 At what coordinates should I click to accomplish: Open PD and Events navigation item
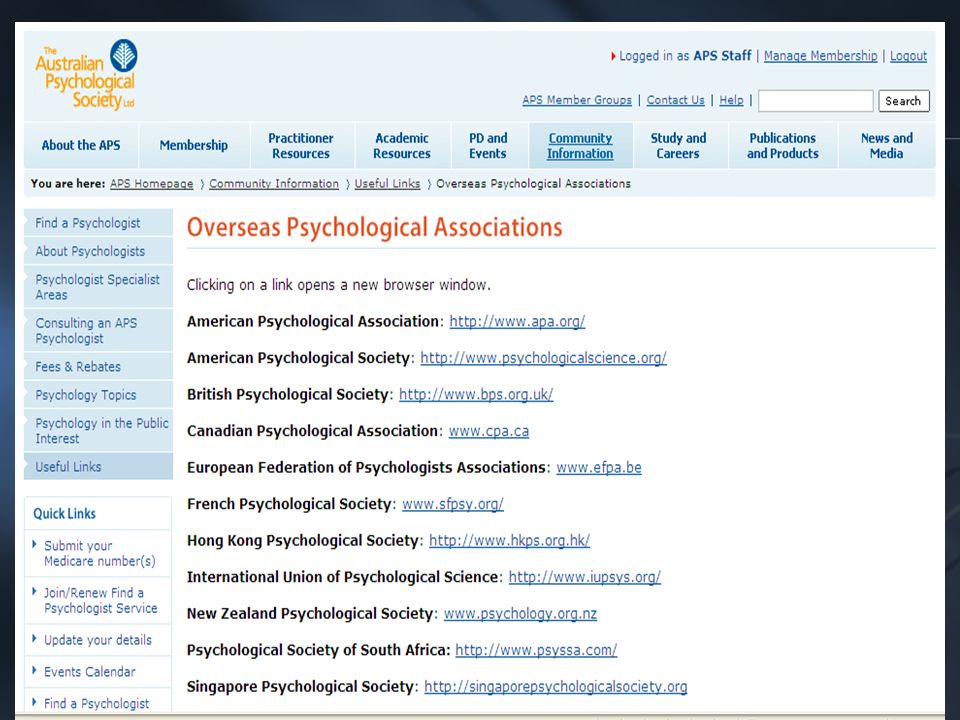[x=488, y=146]
